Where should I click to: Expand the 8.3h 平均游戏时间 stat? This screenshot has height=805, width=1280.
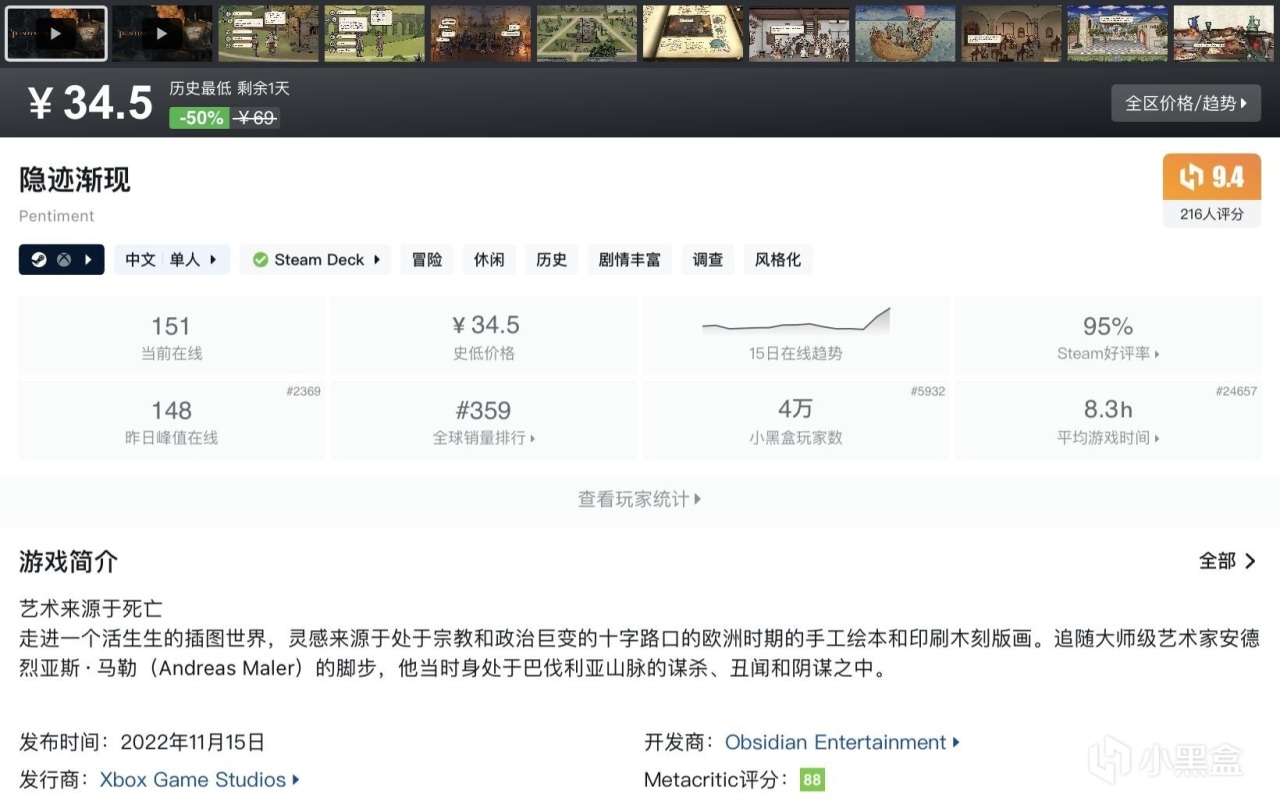[x=1108, y=421]
